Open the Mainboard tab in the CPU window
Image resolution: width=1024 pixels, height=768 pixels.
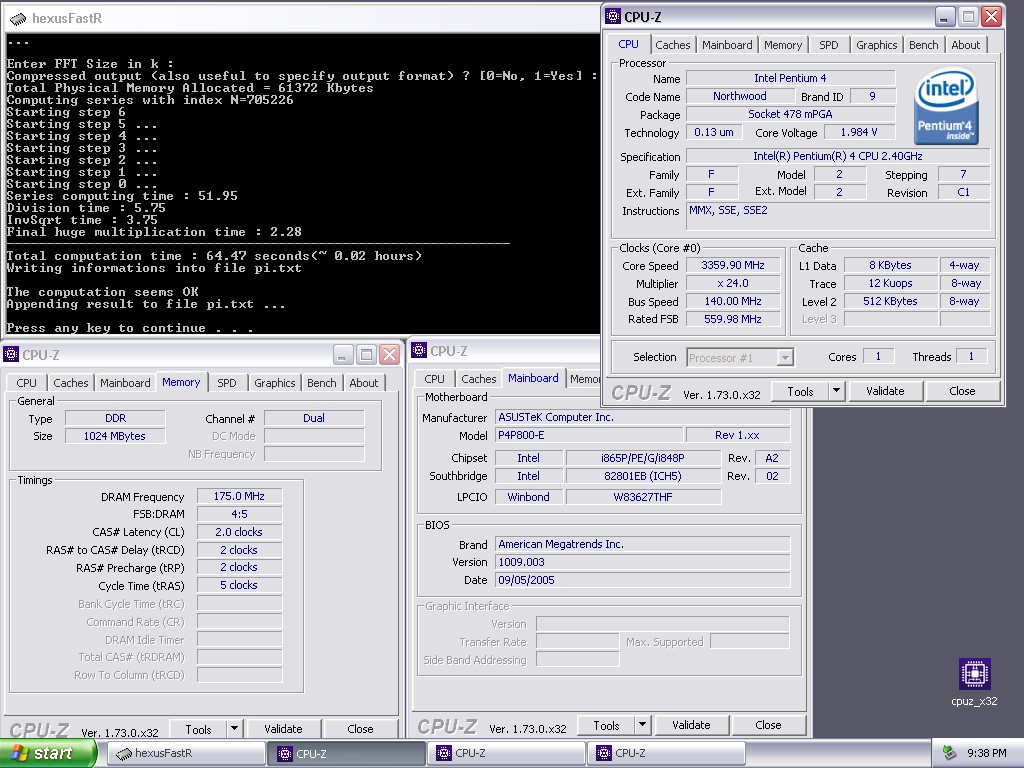pyautogui.click(x=727, y=45)
